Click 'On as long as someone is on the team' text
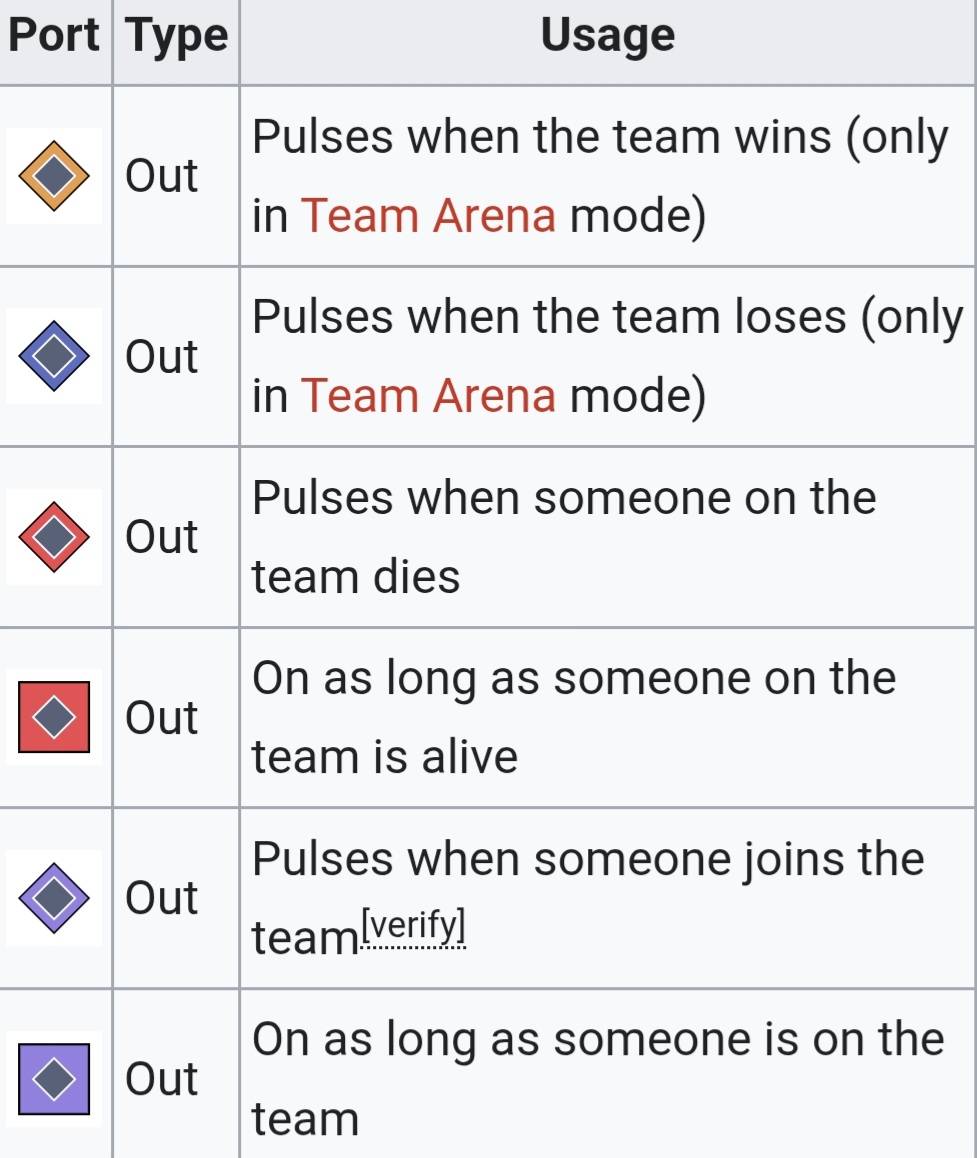 (x=598, y=1078)
